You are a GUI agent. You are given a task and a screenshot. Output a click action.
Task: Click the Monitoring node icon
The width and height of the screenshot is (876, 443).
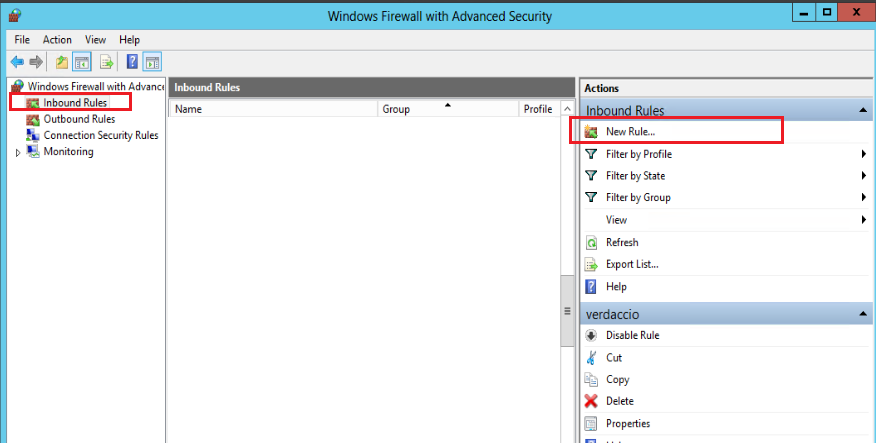pos(33,151)
